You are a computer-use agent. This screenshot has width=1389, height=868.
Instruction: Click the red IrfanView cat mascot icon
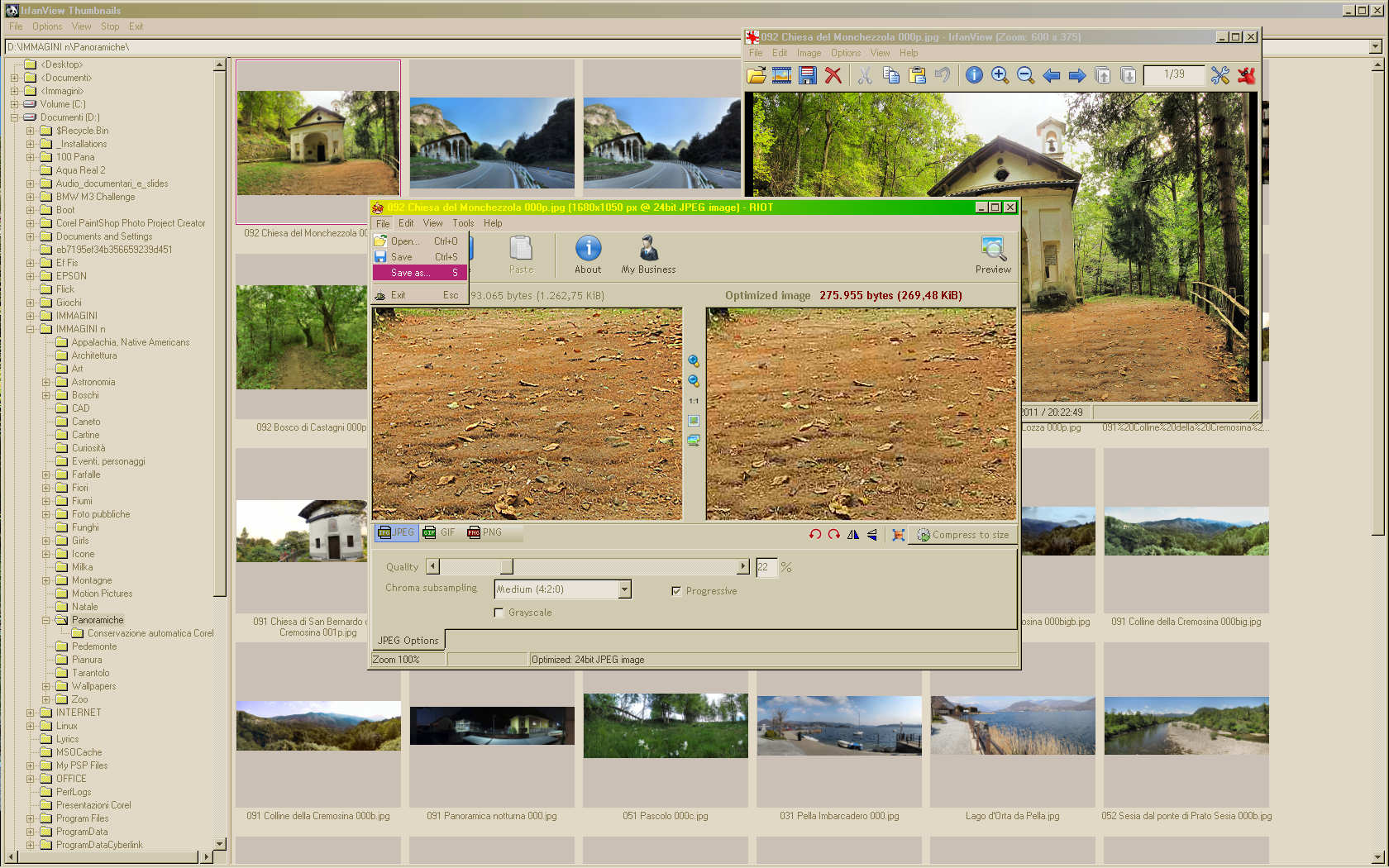1246,75
